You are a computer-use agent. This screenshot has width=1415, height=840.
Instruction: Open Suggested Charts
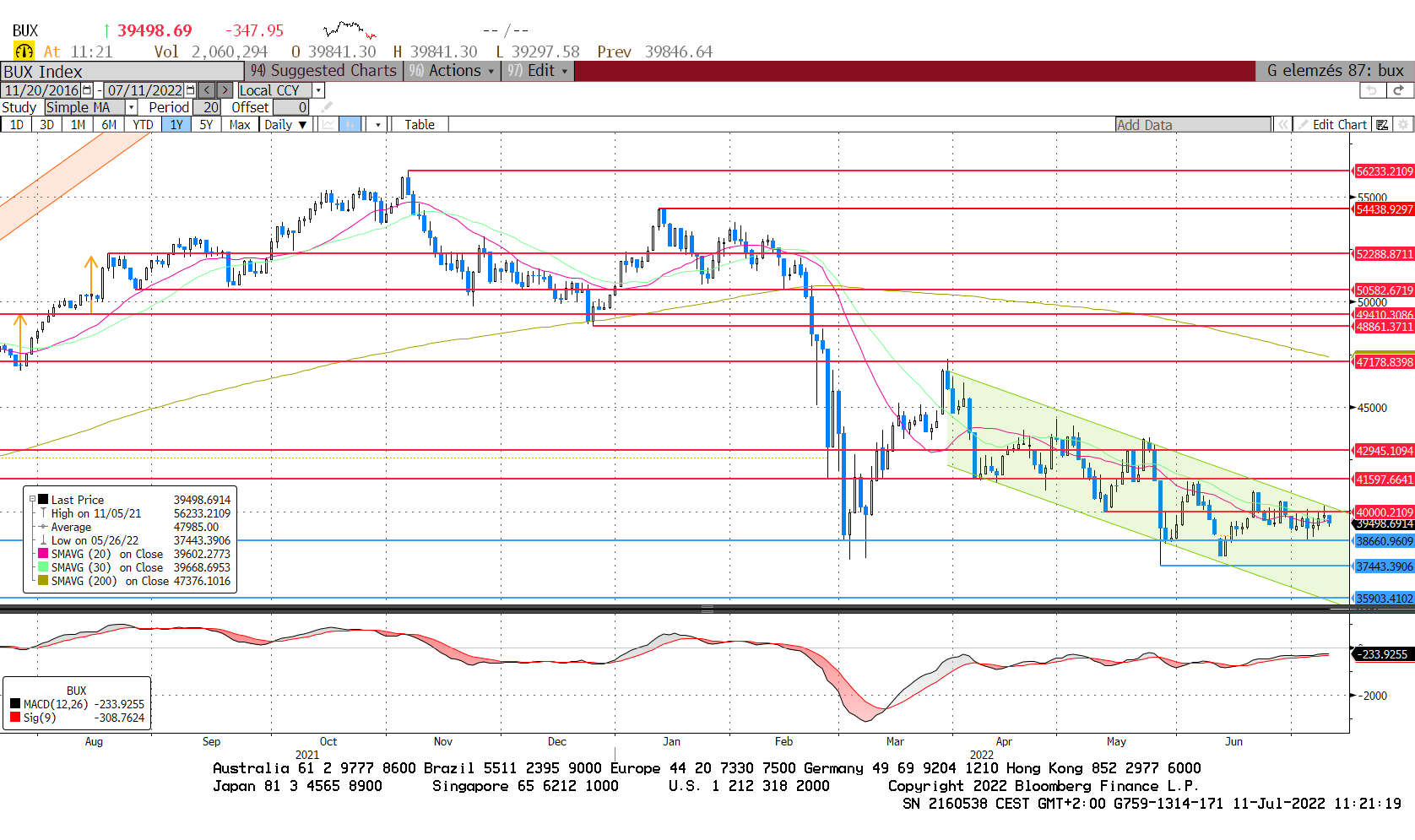pos(324,71)
